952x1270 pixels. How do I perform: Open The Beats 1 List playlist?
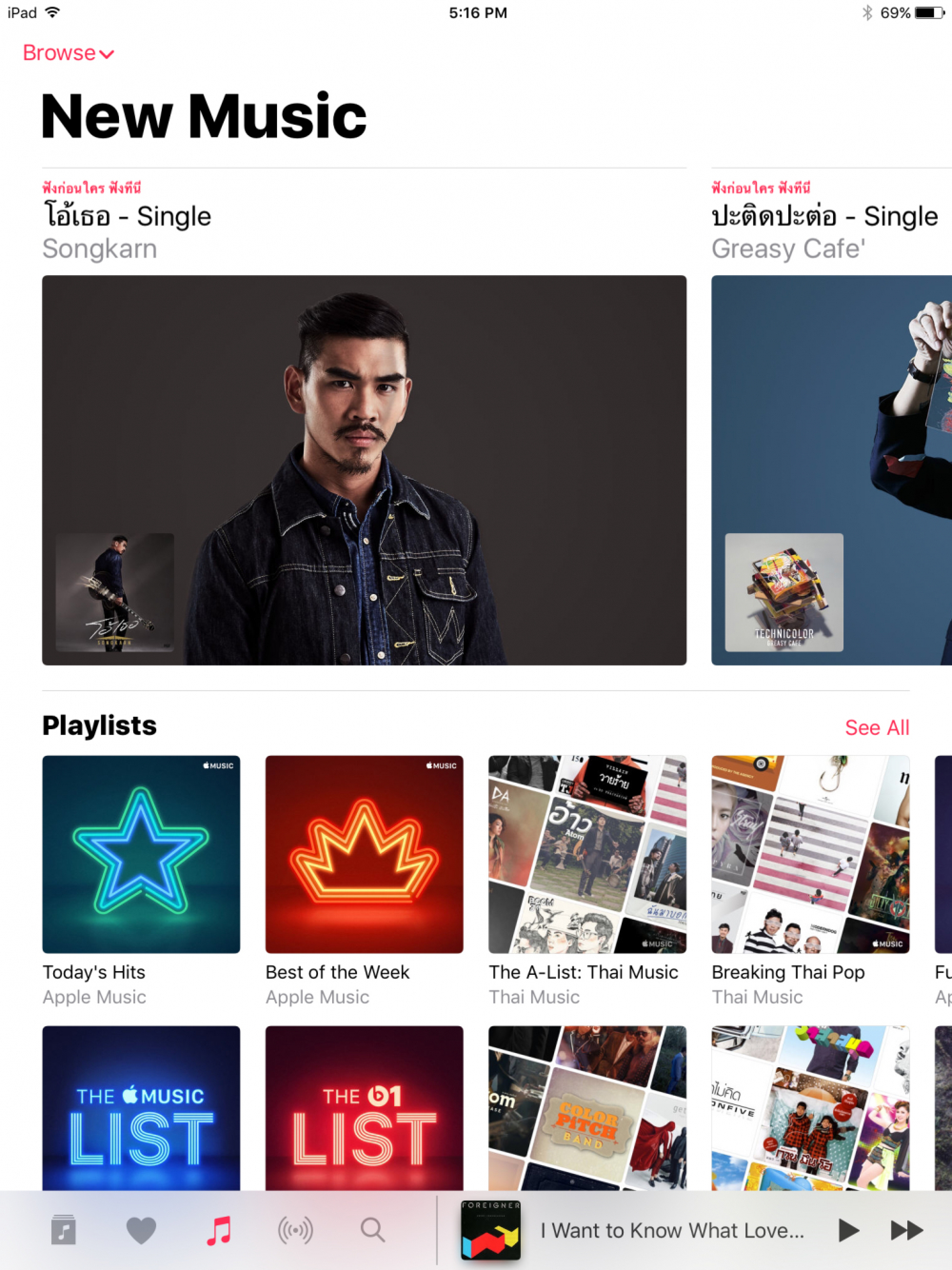pos(364,1108)
